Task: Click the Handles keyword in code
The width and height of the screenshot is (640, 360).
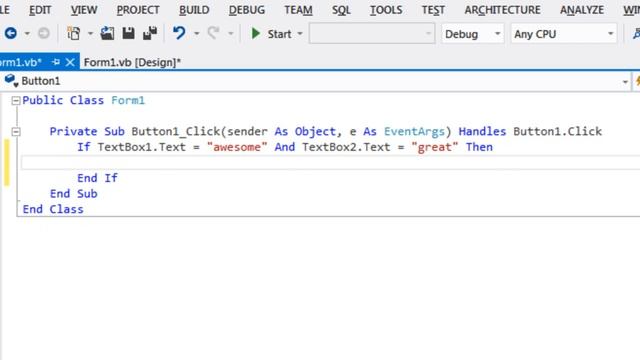Action: (482, 131)
